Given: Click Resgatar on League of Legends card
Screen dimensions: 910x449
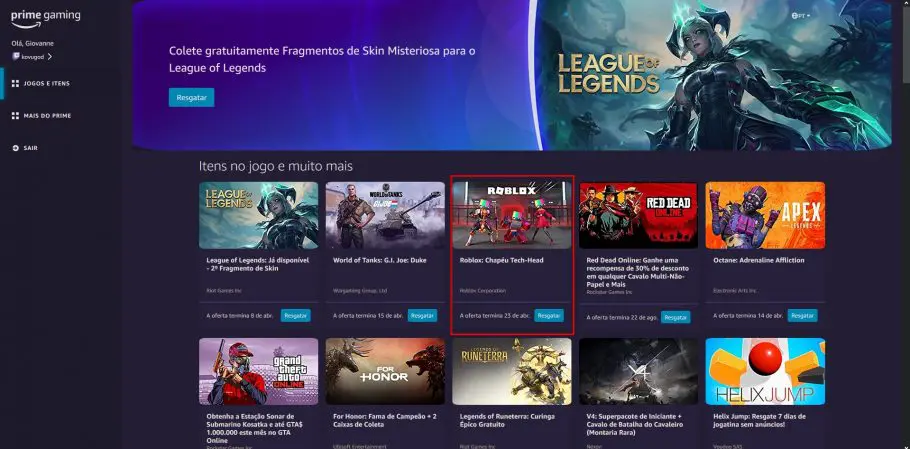Looking at the screenshot, I should 296,316.
